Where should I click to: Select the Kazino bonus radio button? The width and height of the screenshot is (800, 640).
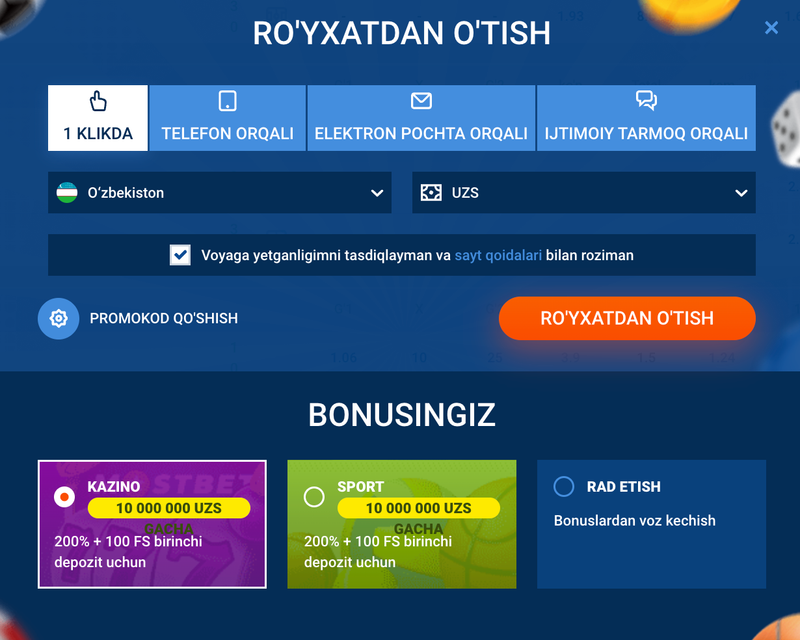click(x=64, y=497)
